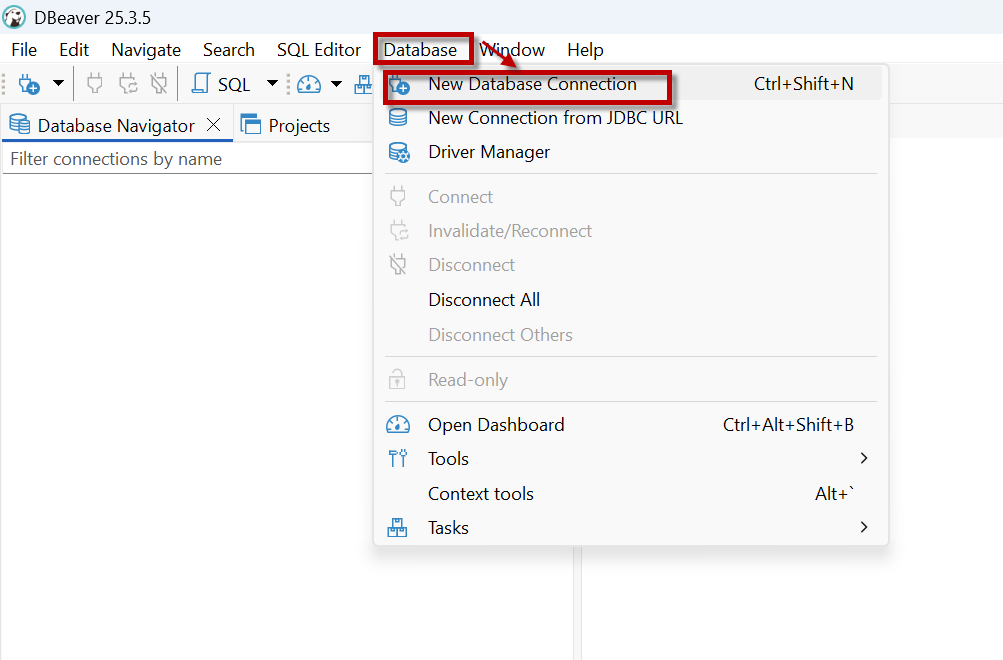Image resolution: width=1003 pixels, height=660 pixels.
Task: Select New Database Connection menu item
Action: (x=532, y=84)
